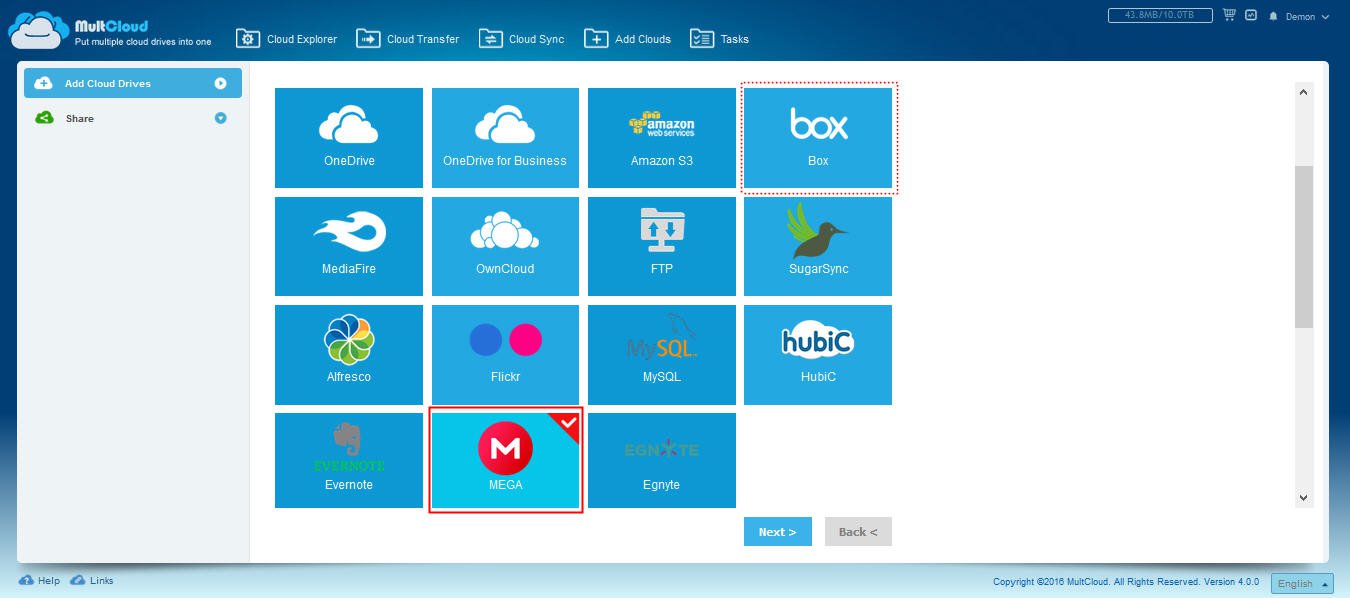Image resolution: width=1350 pixels, height=598 pixels.
Task: Click the Back < button
Action: pos(858,532)
